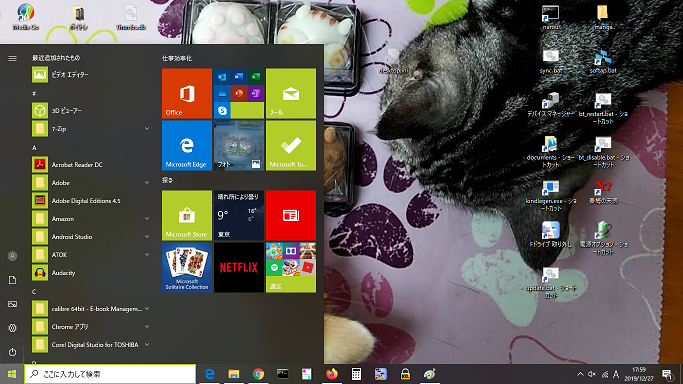683x384 pixels.
Task: Open Skype from Office app group
Action: point(222,111)
